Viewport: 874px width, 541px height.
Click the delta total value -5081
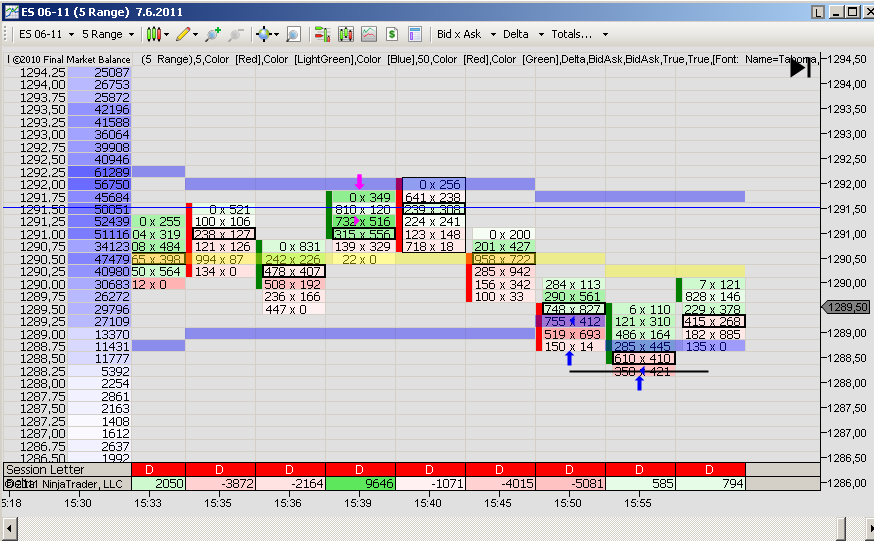(570, 484)
